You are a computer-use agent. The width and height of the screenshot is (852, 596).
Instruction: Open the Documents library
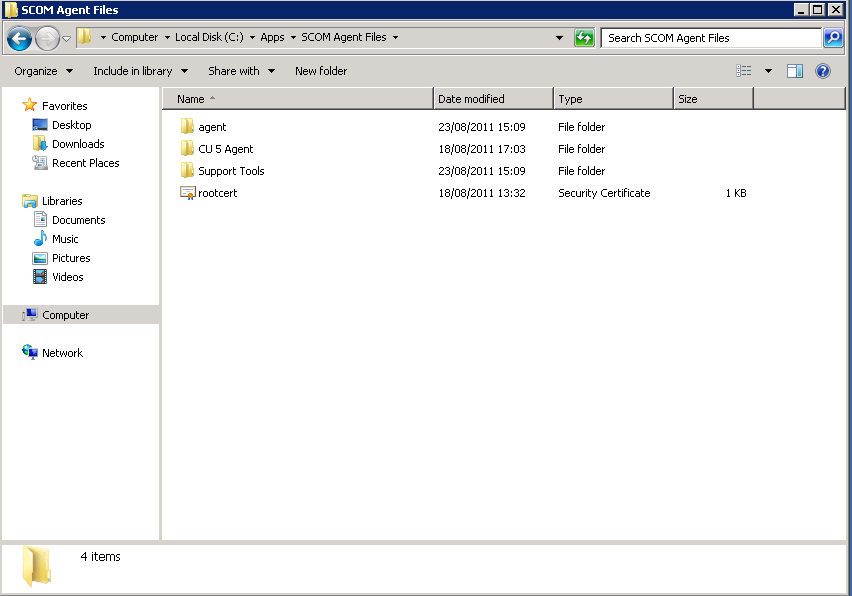pos(78,220)
